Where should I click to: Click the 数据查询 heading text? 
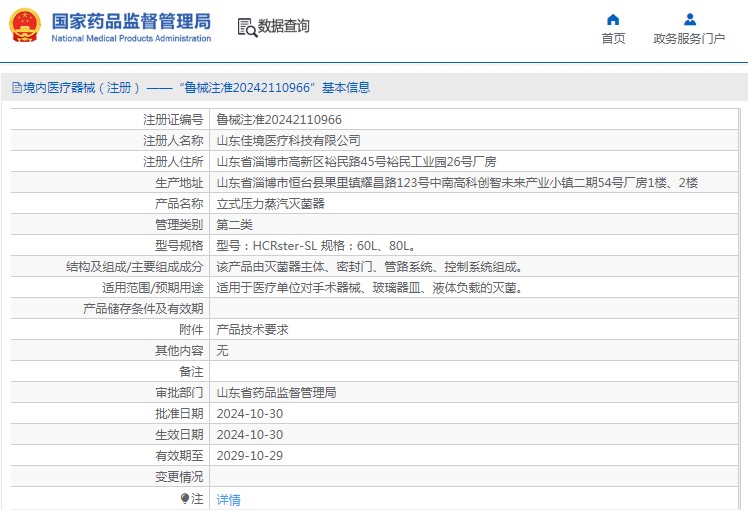coord(283,26)
